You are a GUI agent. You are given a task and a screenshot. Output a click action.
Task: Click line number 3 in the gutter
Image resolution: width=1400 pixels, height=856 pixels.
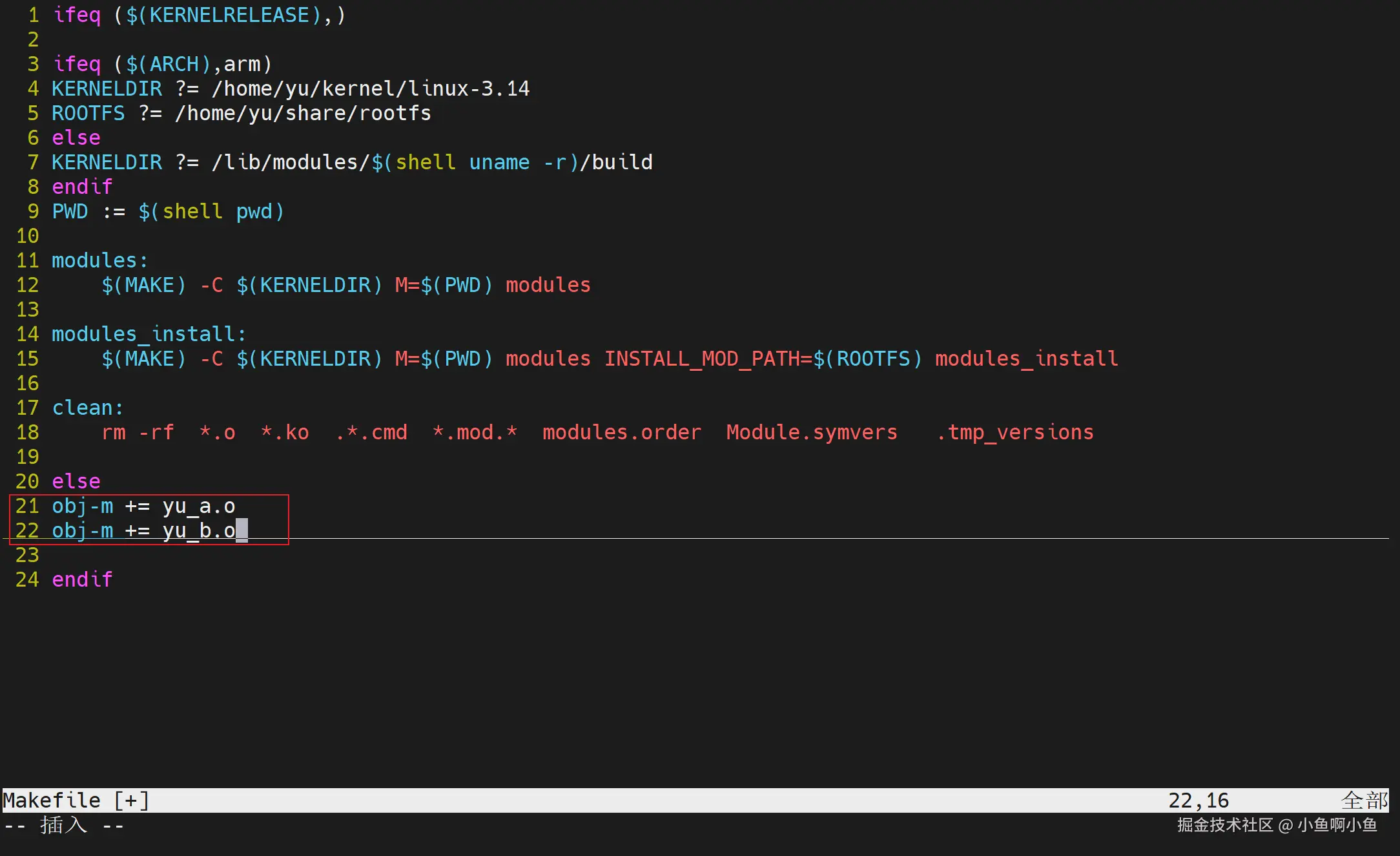(x=33, y=64)
